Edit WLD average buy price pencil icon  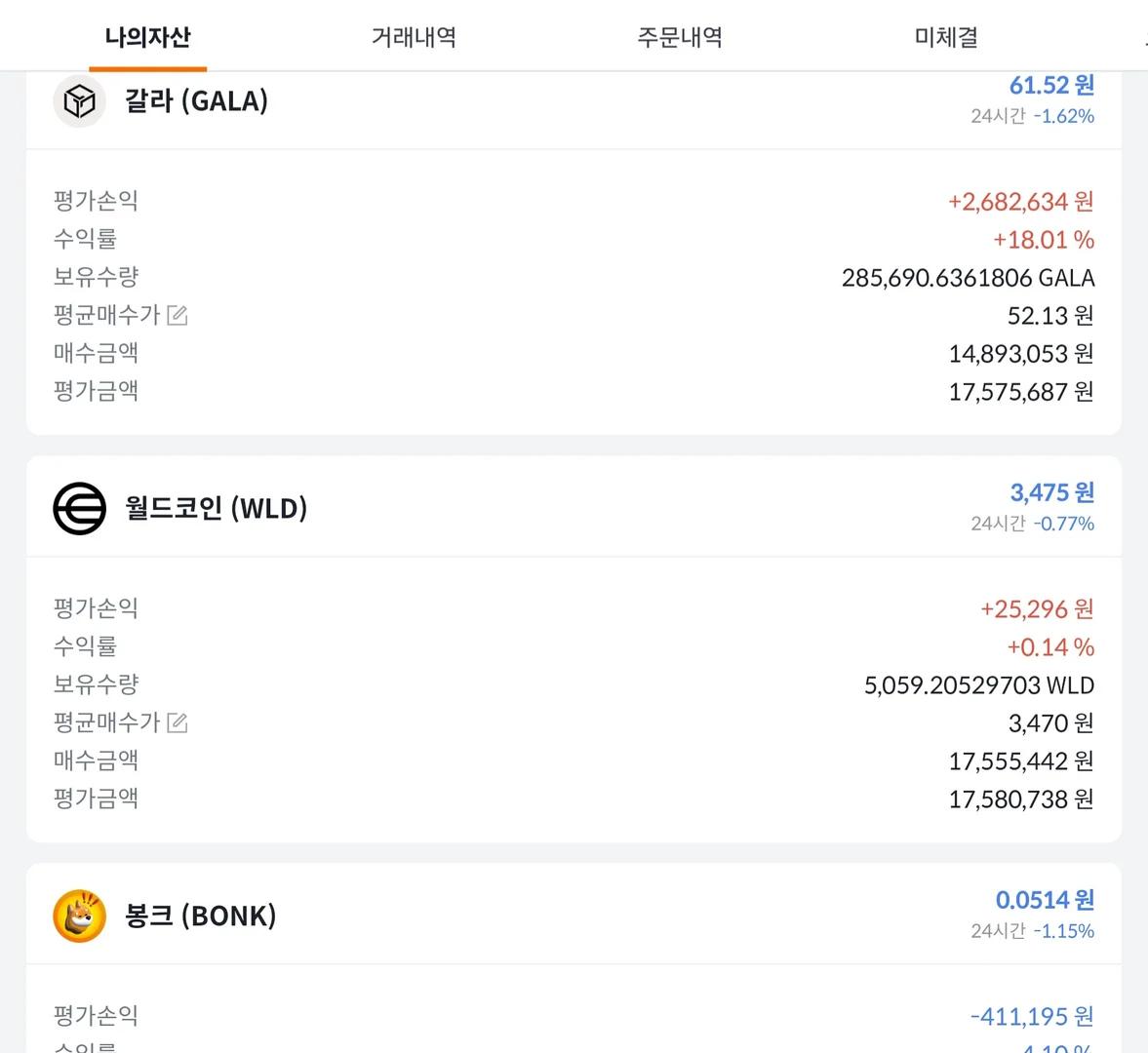click(x=178, y=722)
